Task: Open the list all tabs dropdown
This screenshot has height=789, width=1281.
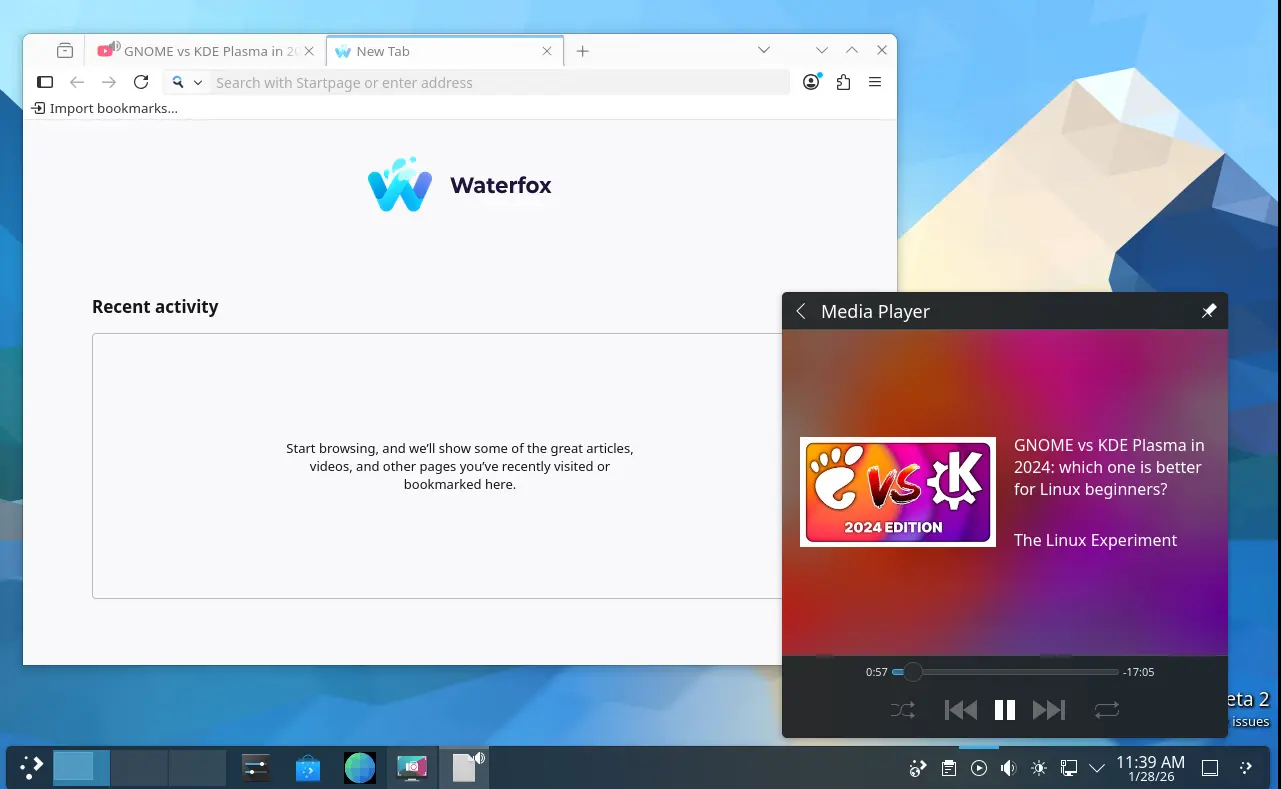Action: 763,50
